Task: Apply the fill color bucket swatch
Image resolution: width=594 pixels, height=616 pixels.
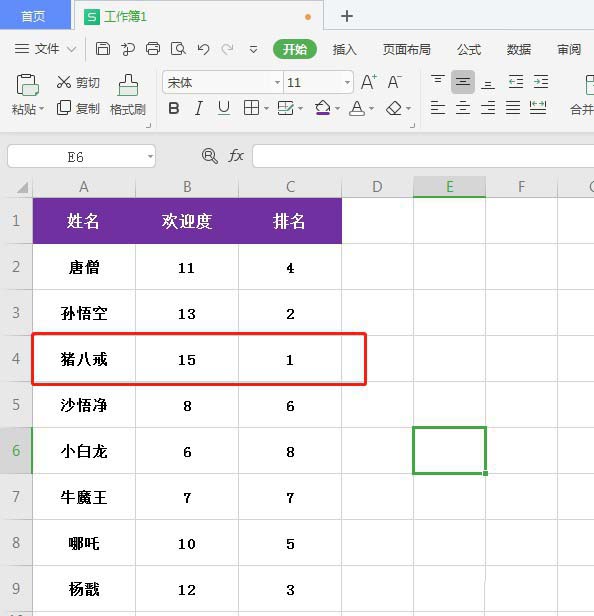Action: [x=323, y=108]
